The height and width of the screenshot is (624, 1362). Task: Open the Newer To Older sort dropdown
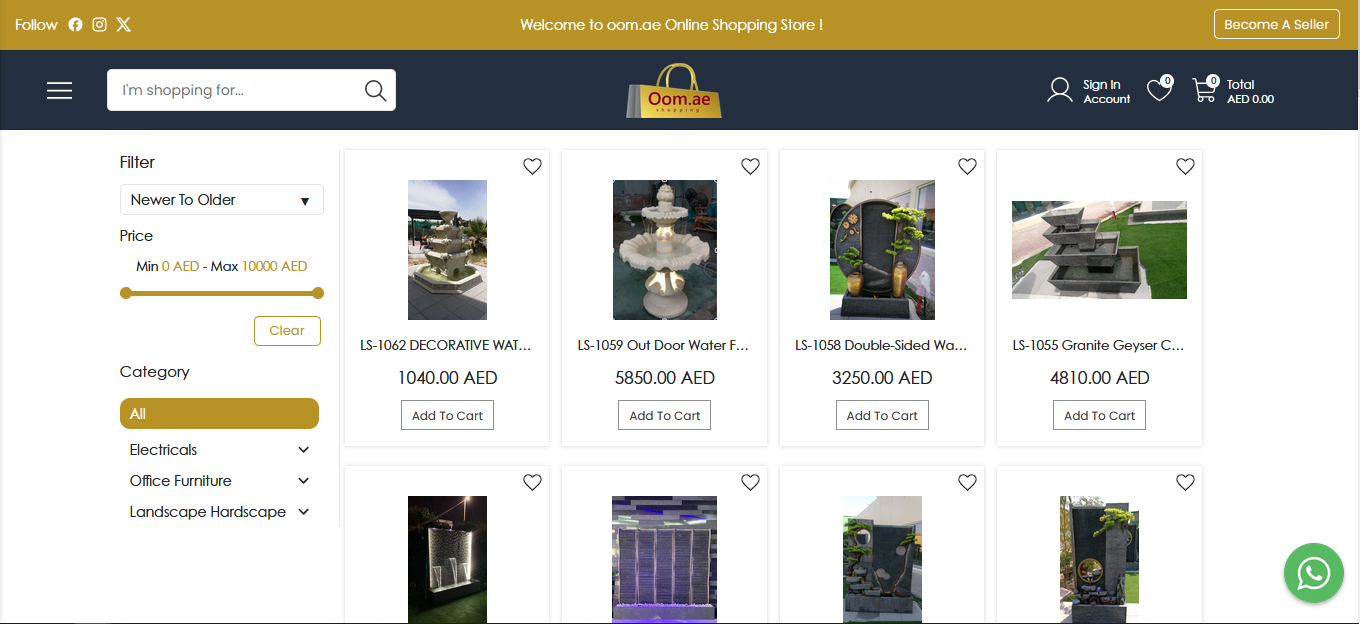pos(222,200)
